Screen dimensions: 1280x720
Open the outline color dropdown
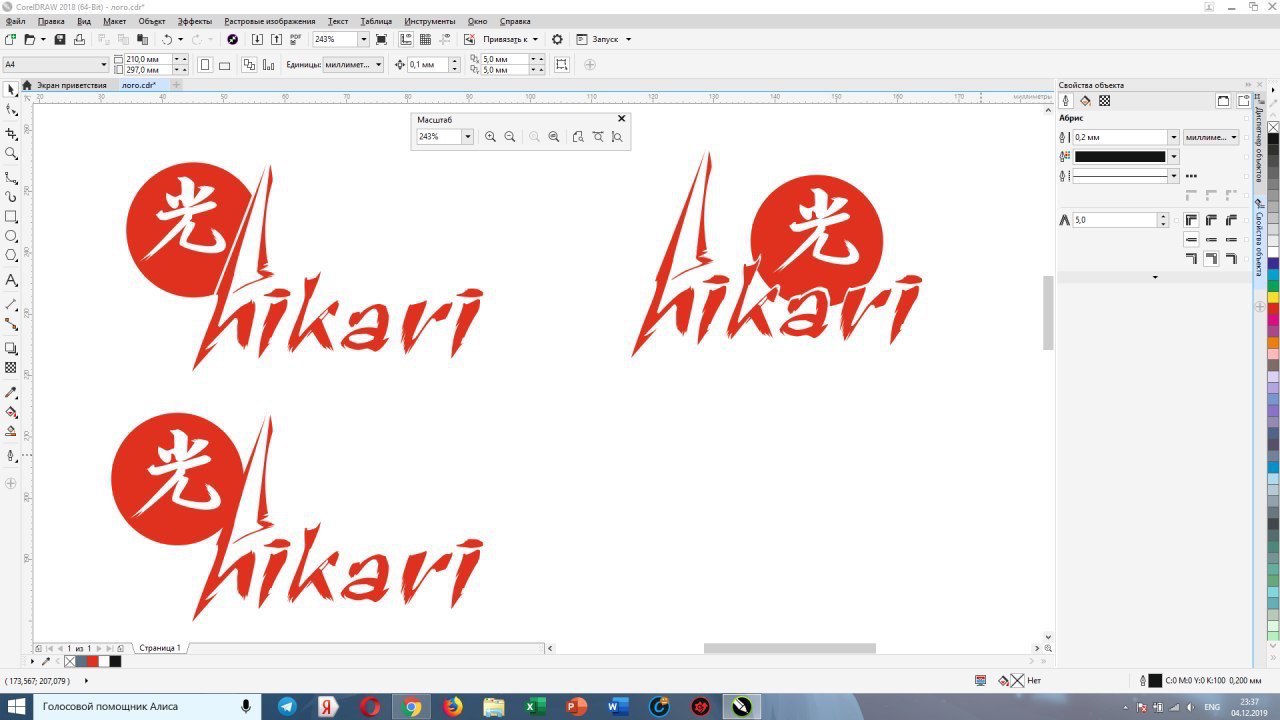click(x=1174, y=156)
